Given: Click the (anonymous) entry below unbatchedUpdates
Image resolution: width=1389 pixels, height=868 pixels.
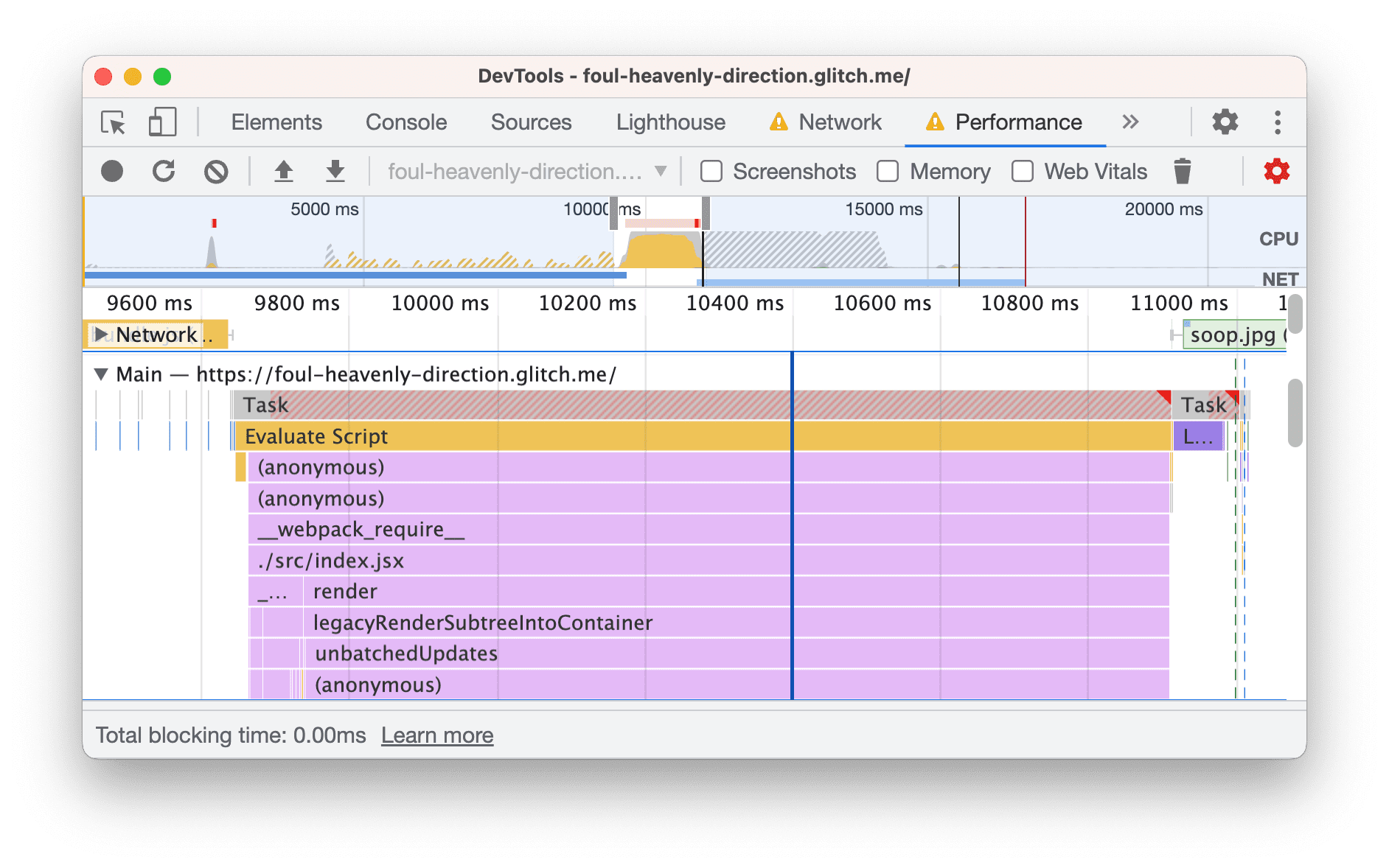Looking at the screenshot, I should pyautogui.click(x=737, y=685).
